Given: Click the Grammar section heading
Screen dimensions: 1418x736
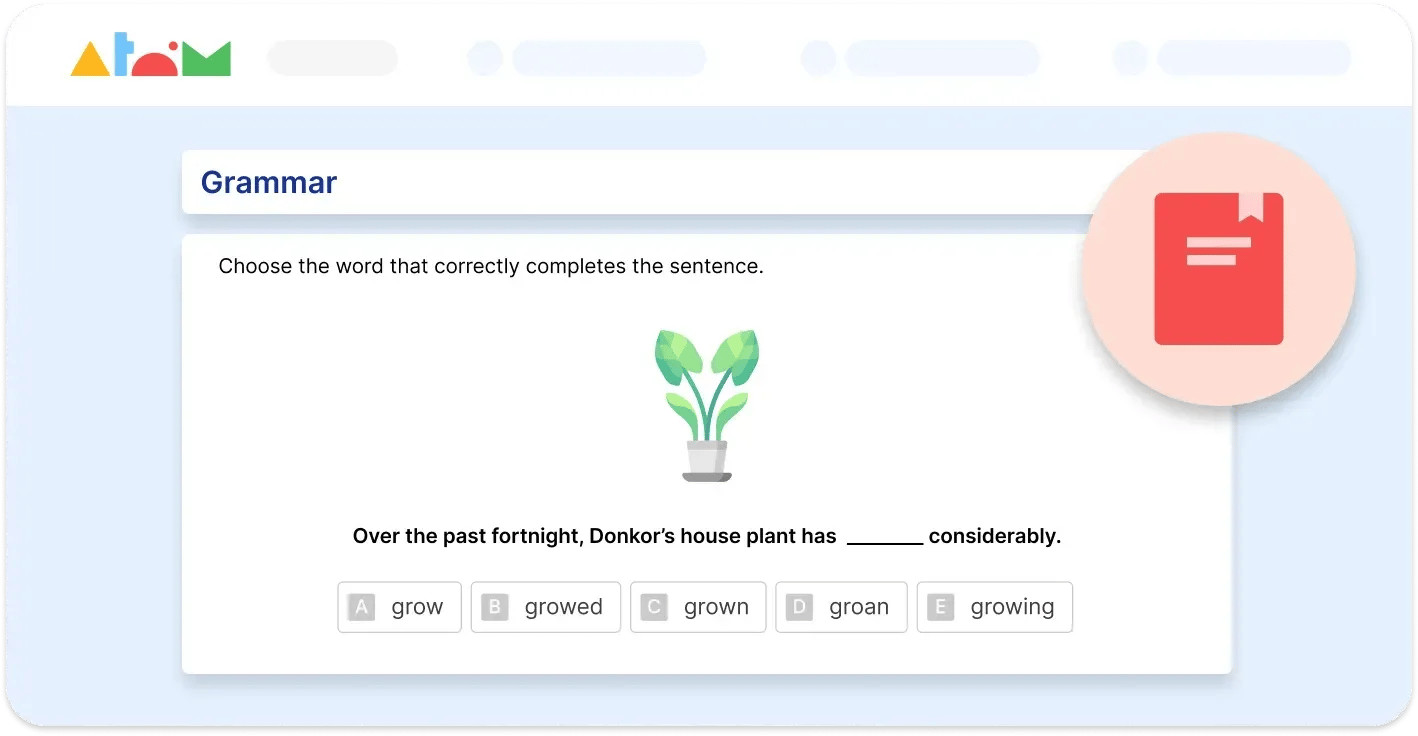Looking at the screenshot, I should [269, 182].
